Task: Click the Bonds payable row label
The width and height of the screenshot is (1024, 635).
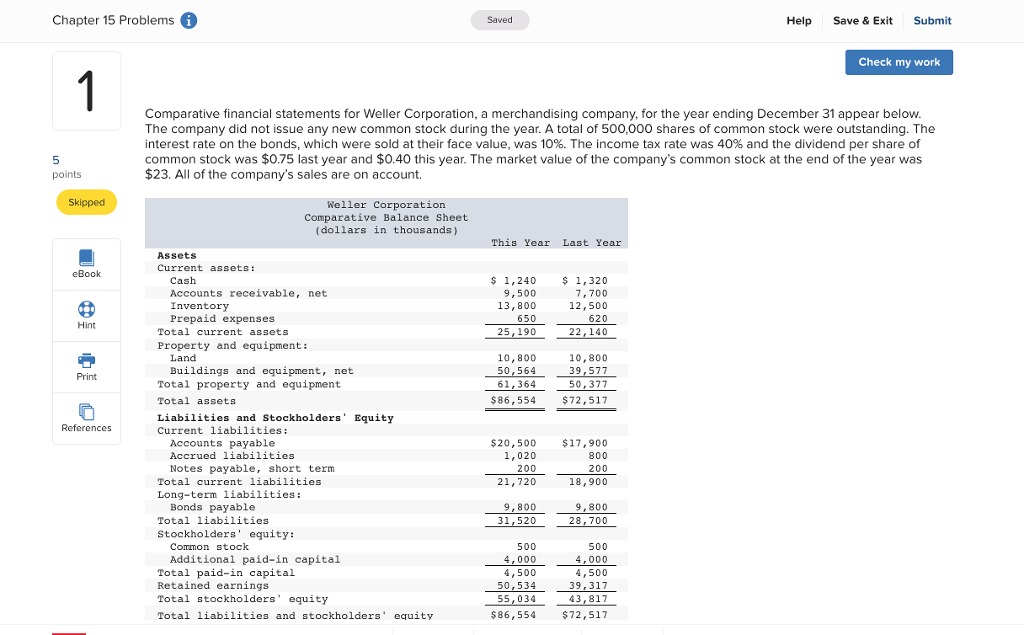Action: [x=212, y=508]
